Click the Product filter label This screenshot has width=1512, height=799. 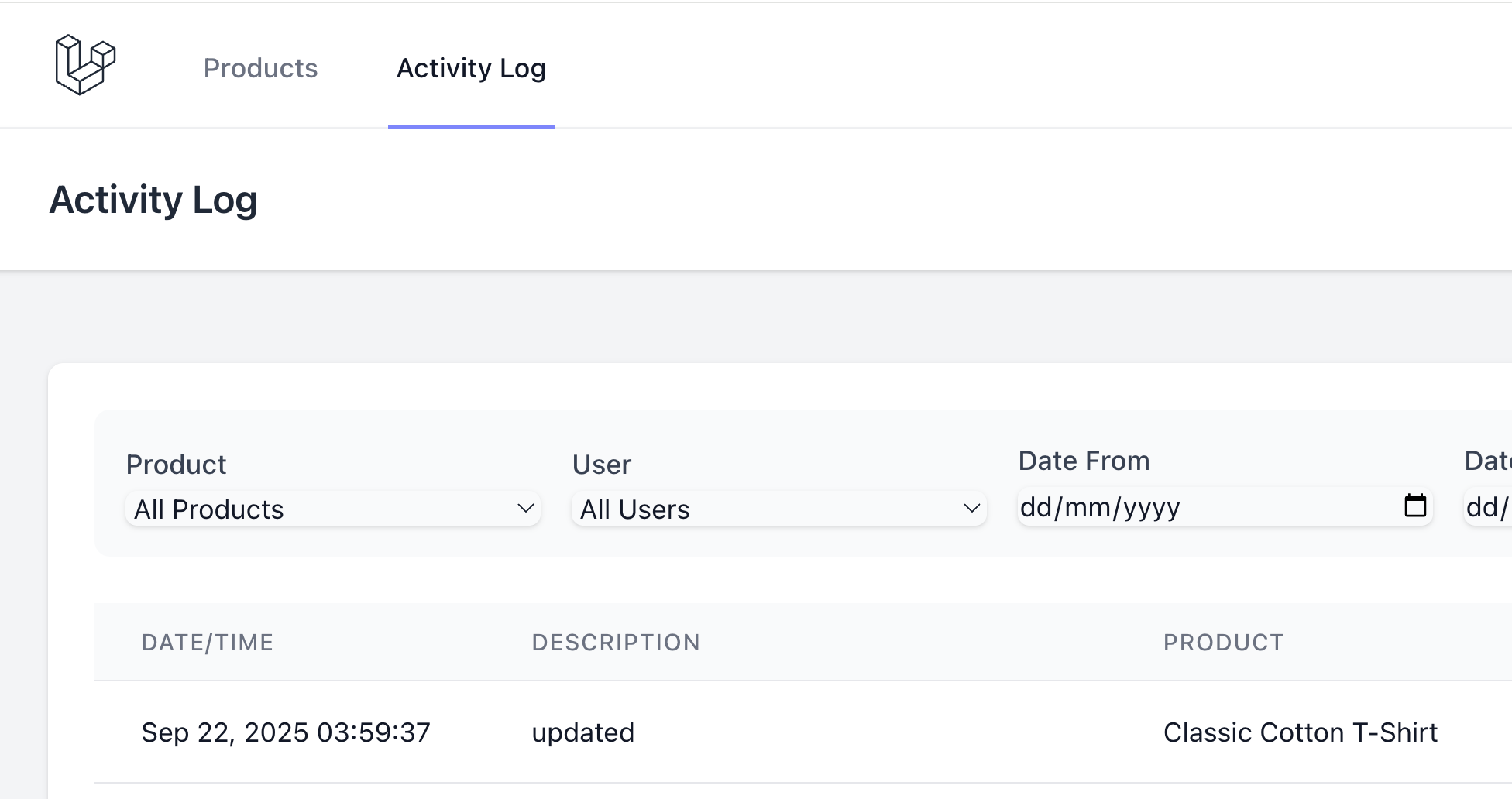pyautogui.click(x=176, y=465)
